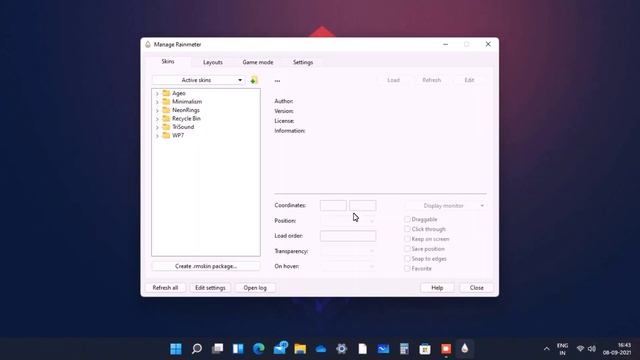Screen dimensions: 640x360
Task: Click the Refresh all button
Action: (165, 288)
